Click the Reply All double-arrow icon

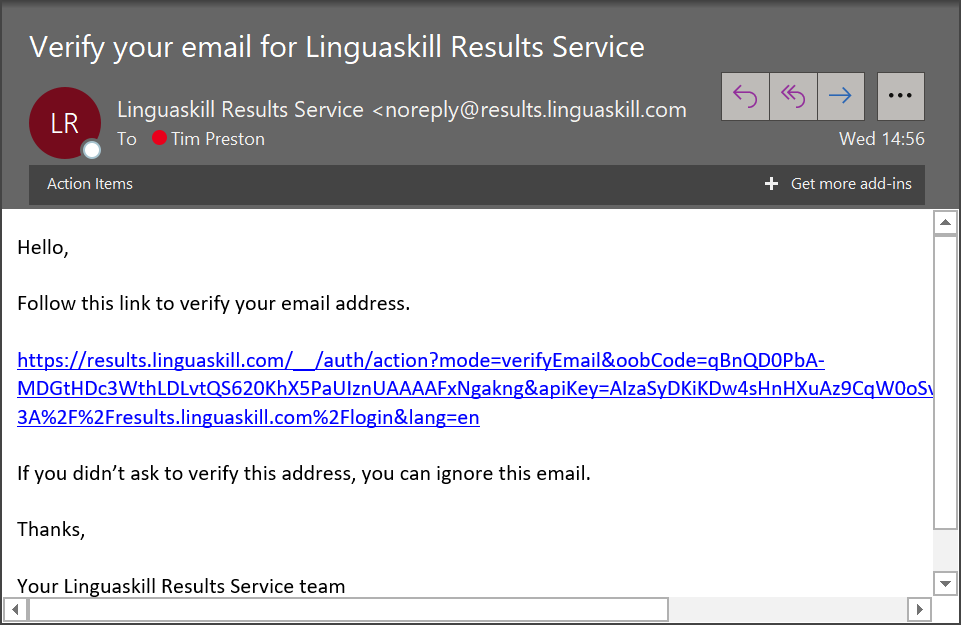coord(792,96)
